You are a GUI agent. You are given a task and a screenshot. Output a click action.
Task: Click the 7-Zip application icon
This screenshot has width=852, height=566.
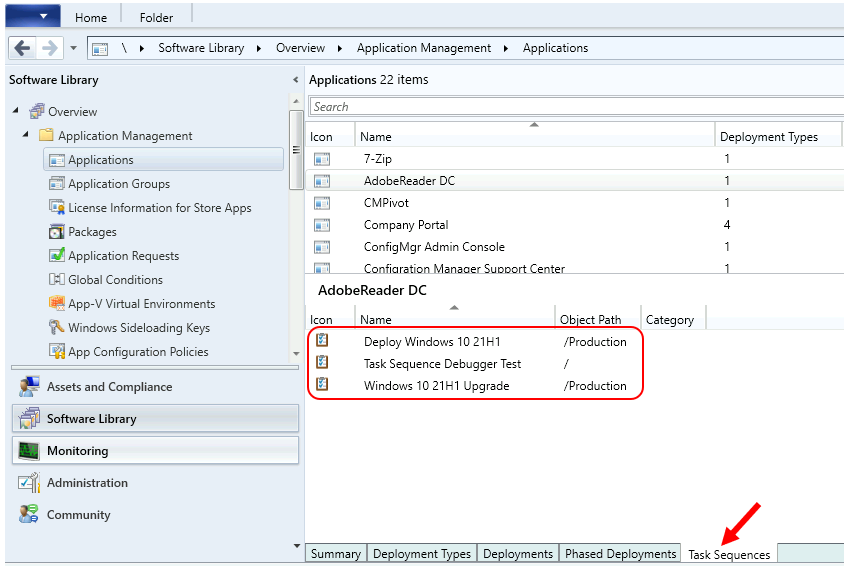point(322,159)
